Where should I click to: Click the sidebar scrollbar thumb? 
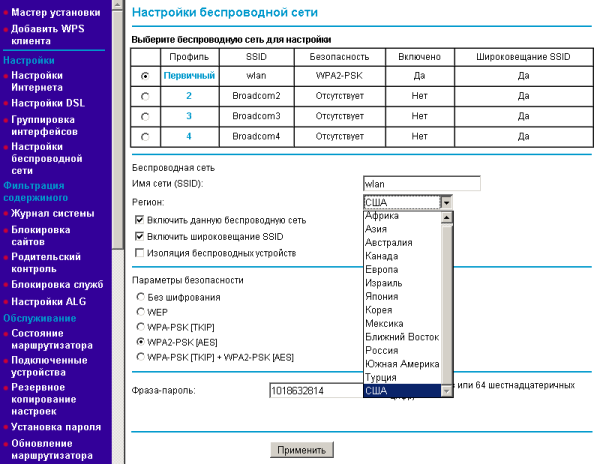click(x=118, y=129)
